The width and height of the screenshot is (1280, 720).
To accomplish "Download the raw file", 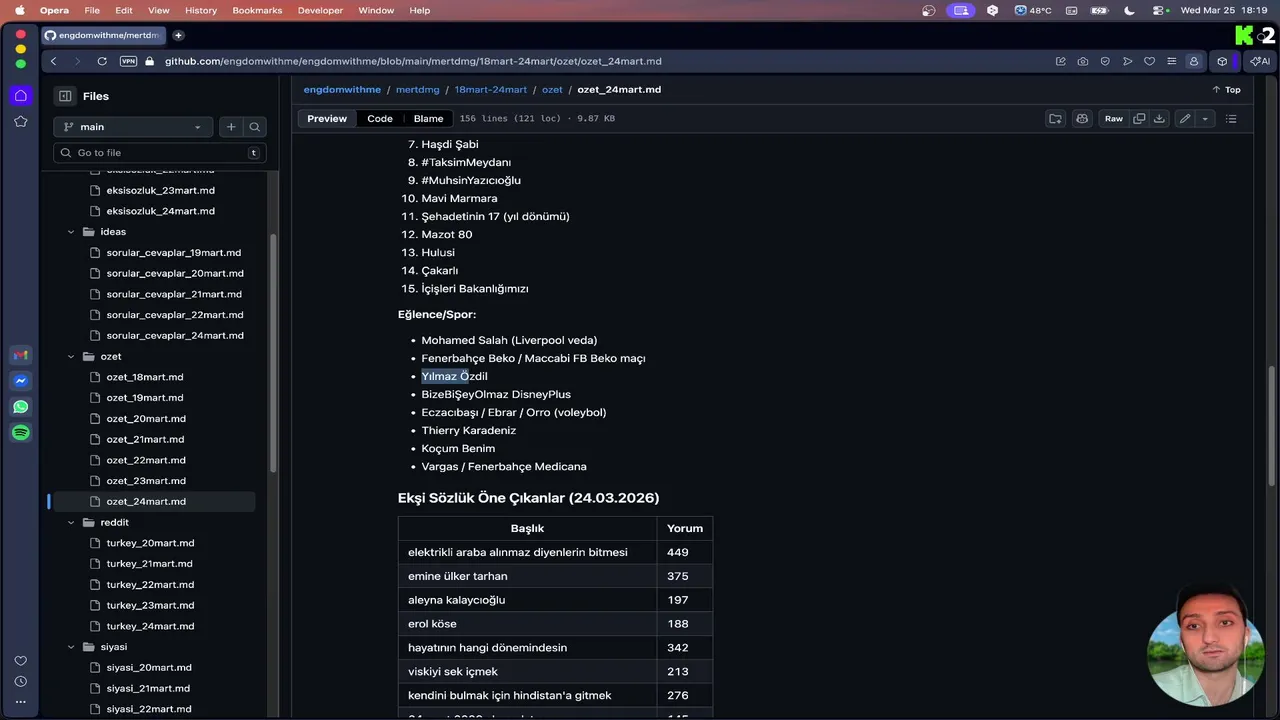I will click(1159, 119).
